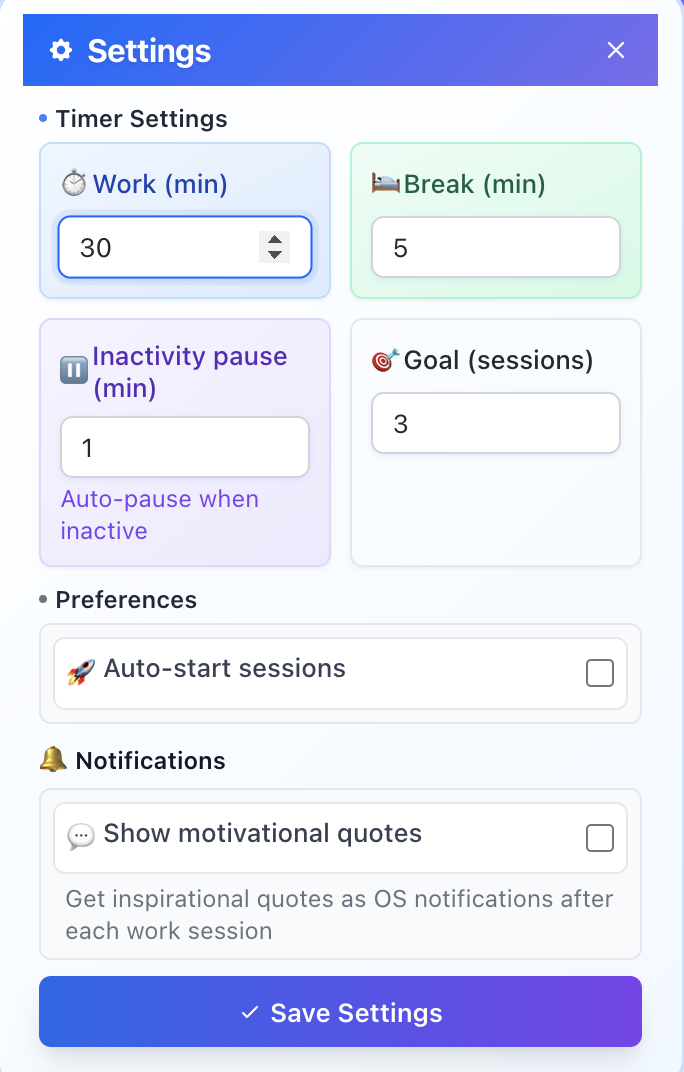Click the bed icon next to Break (min)
This screenshot has height=1072, width=684.
[384, 184]
